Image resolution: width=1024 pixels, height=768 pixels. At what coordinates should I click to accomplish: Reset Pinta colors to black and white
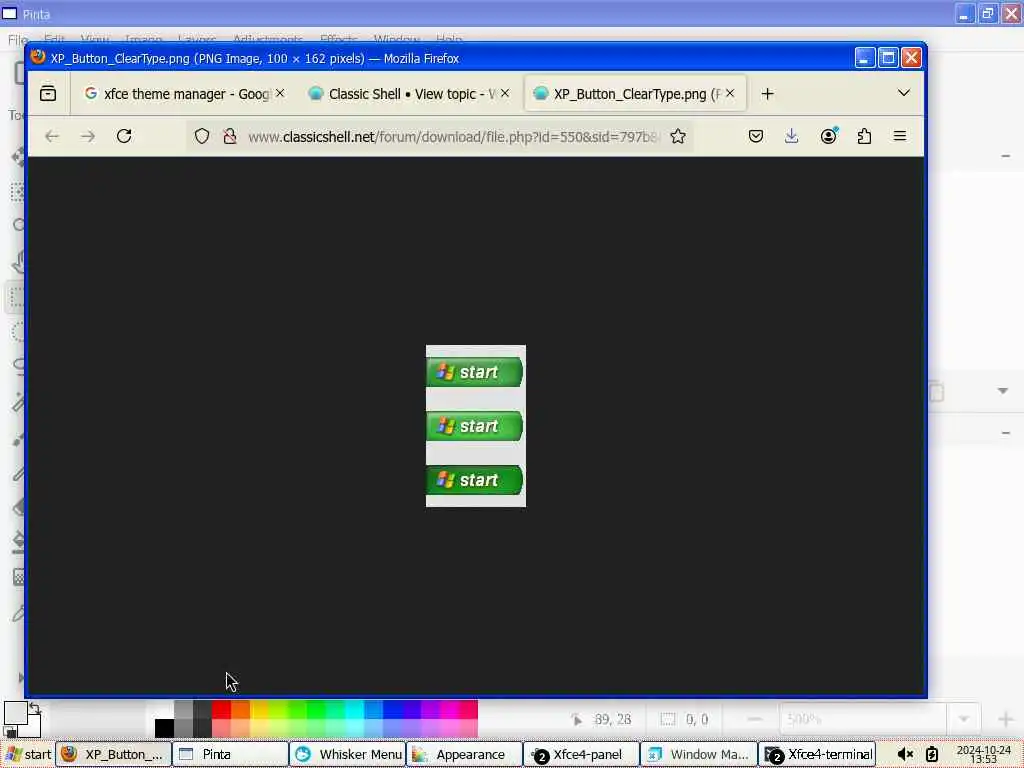[x=10, y=732]
